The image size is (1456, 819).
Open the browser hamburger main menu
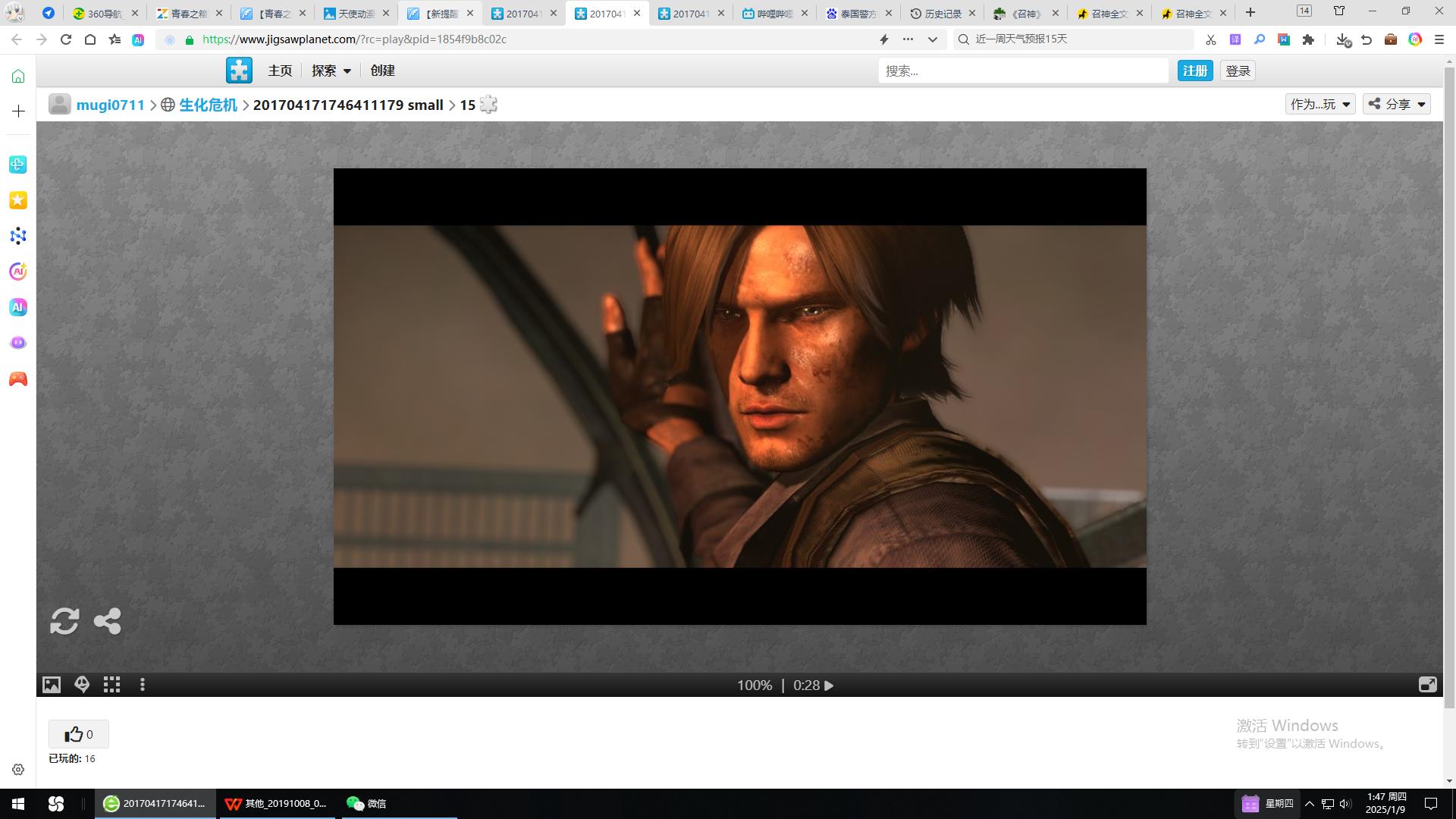(x=1439, y=39)
